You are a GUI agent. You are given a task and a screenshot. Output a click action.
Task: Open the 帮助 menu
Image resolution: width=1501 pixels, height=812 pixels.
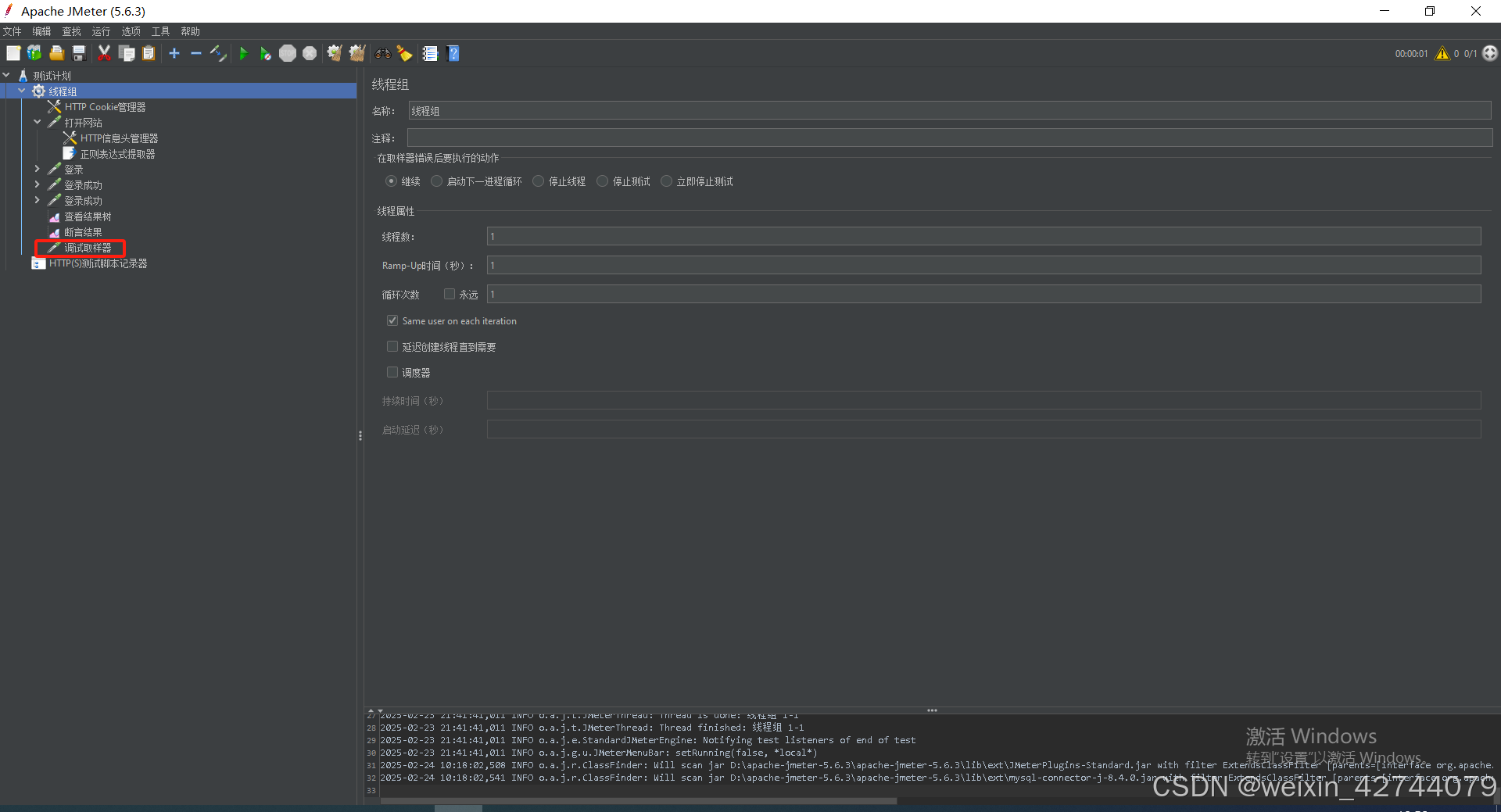tap(190, 31)
